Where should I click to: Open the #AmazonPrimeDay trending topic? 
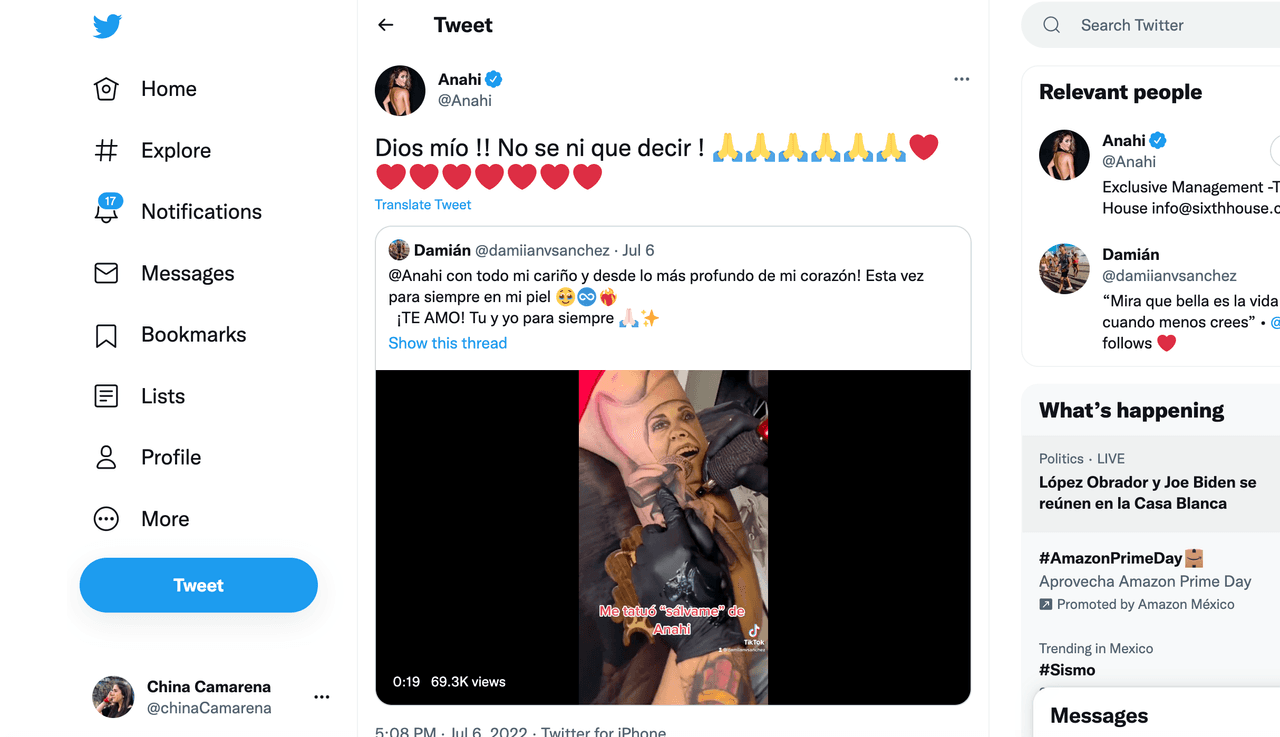(x=1110, y=558)
